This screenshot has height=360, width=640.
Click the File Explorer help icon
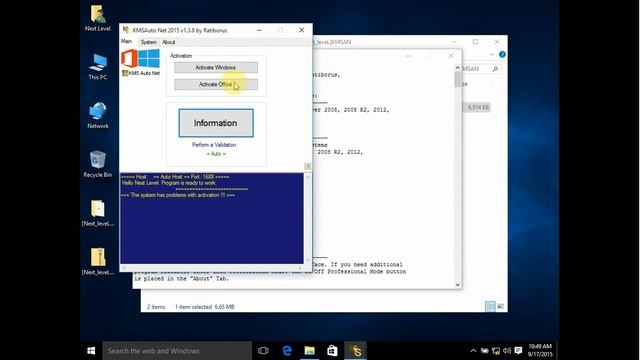point(502,54)
